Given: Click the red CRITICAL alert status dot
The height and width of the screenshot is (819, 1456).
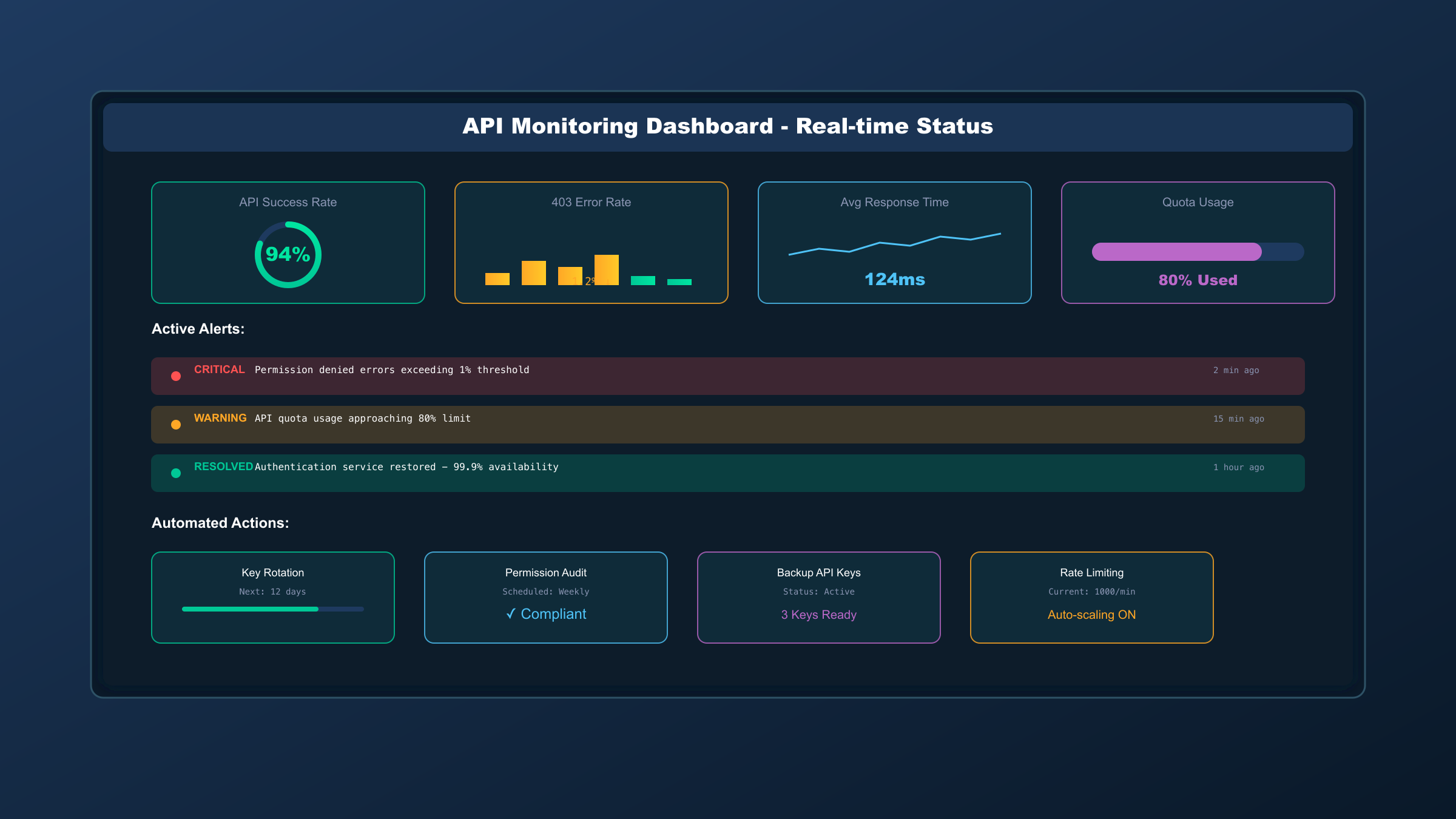Looking at the screenshot, I should tap(176, 376).
